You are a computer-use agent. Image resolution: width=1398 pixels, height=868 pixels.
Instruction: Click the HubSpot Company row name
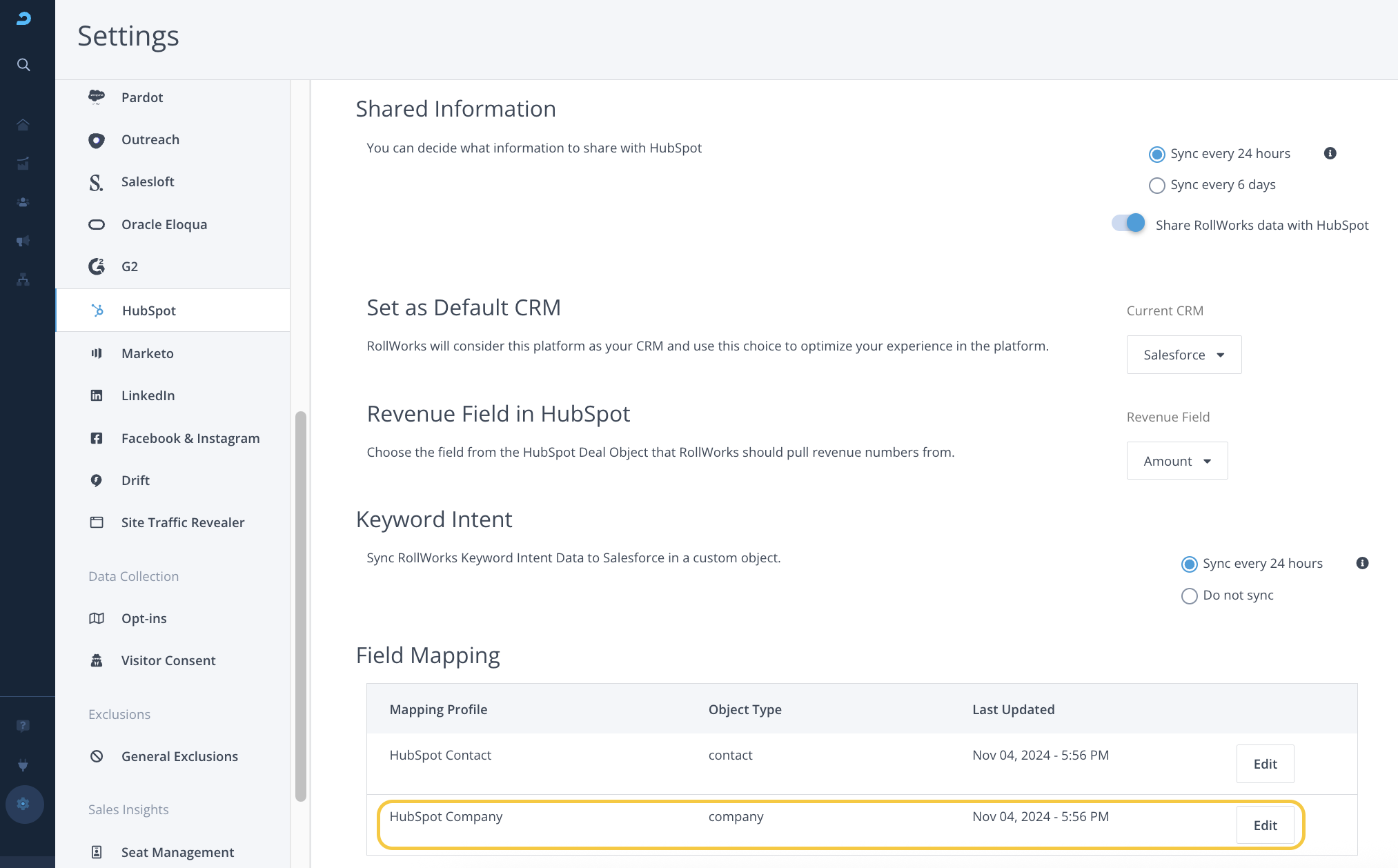click(446, 816)
